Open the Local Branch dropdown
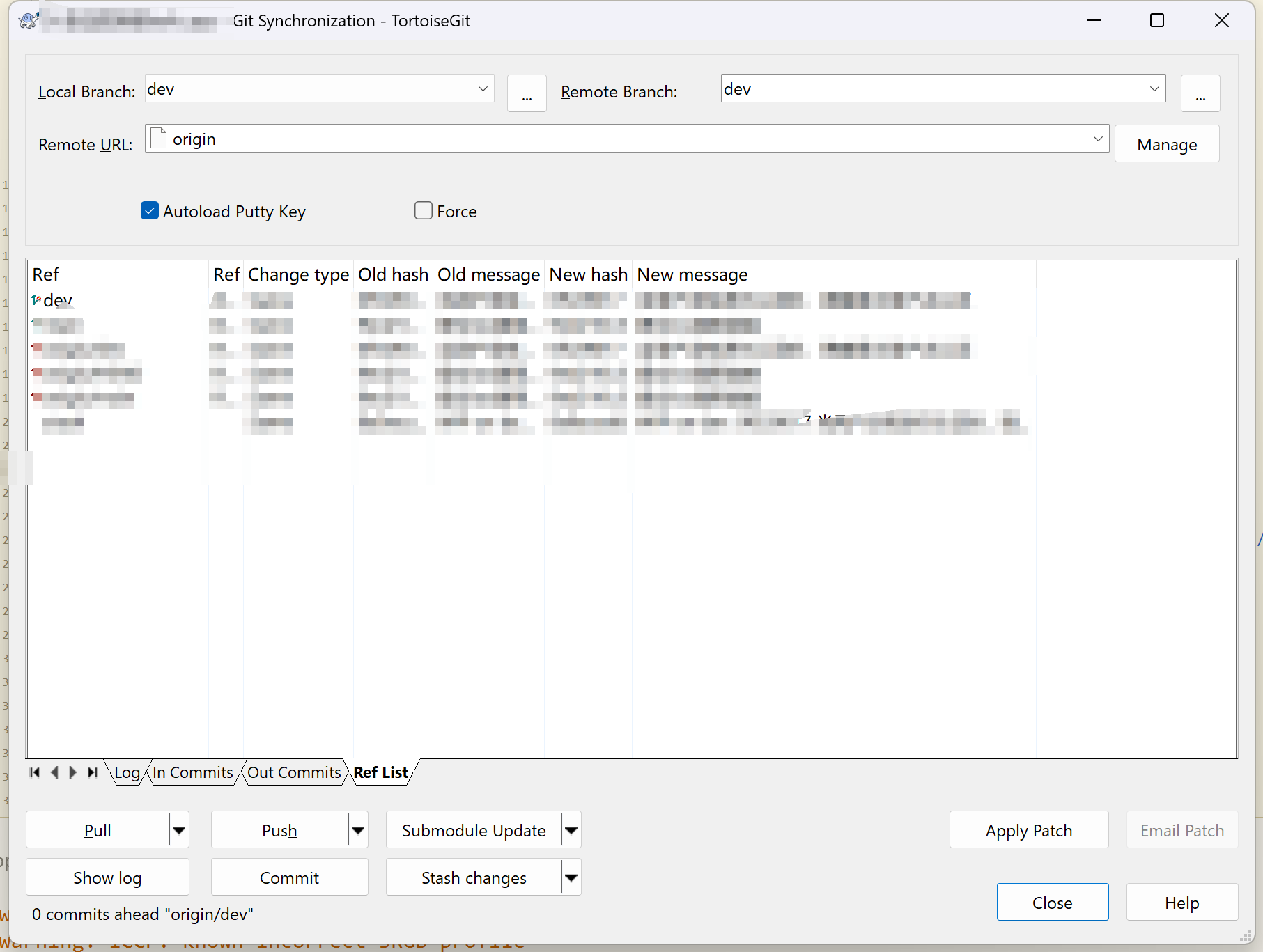 (483, 89)
